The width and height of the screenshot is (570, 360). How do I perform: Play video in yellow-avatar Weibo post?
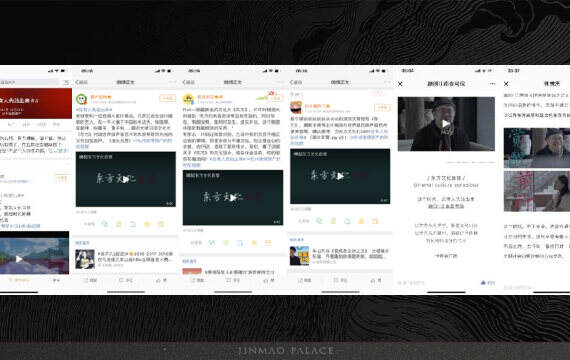tap(233, 197)
